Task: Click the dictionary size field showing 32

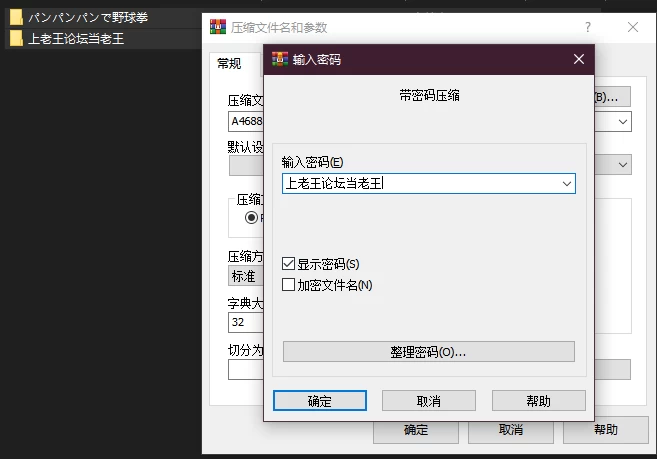Action: (246, 322)
